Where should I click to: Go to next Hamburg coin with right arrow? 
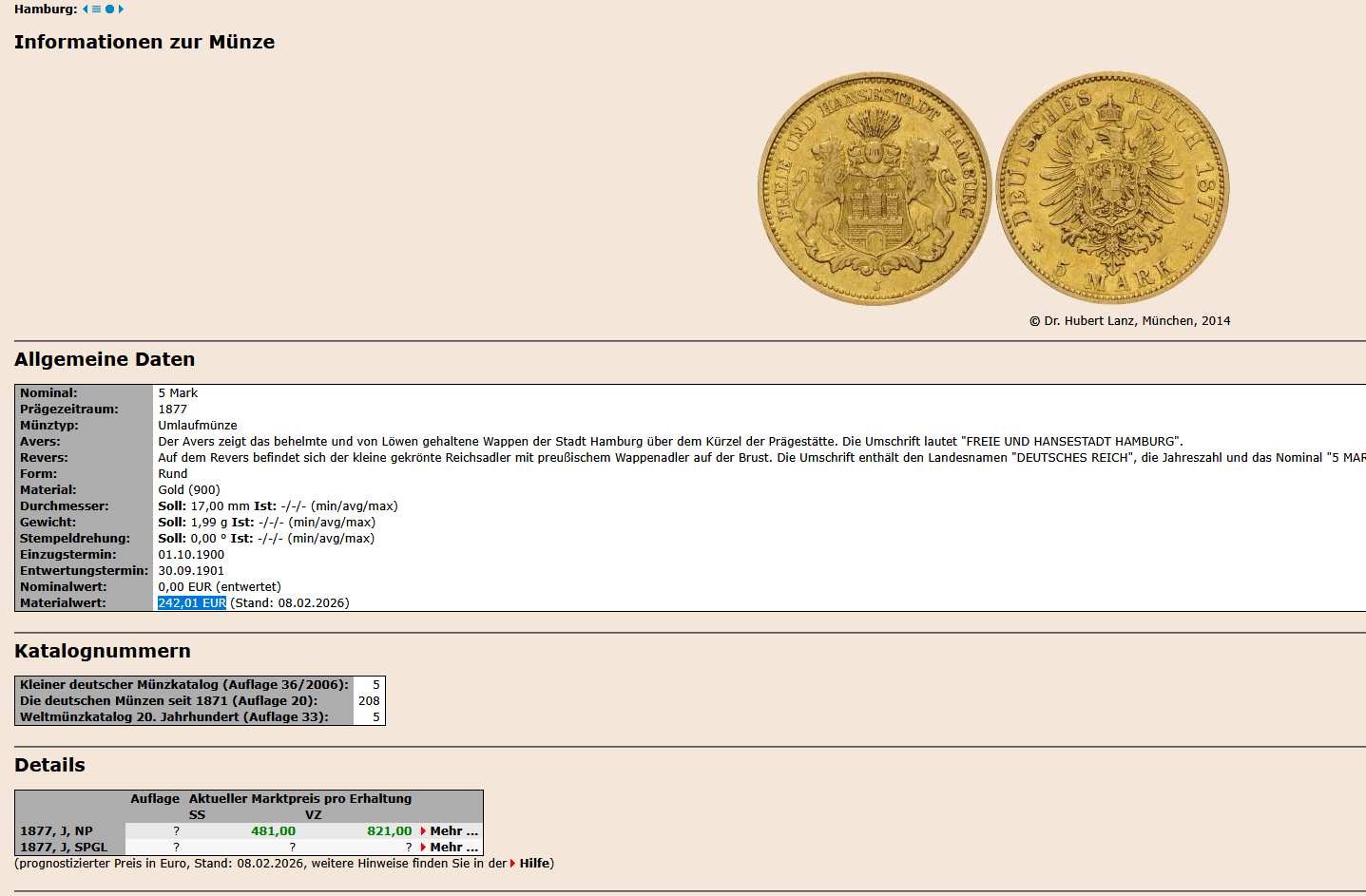[x=121, y=10]
